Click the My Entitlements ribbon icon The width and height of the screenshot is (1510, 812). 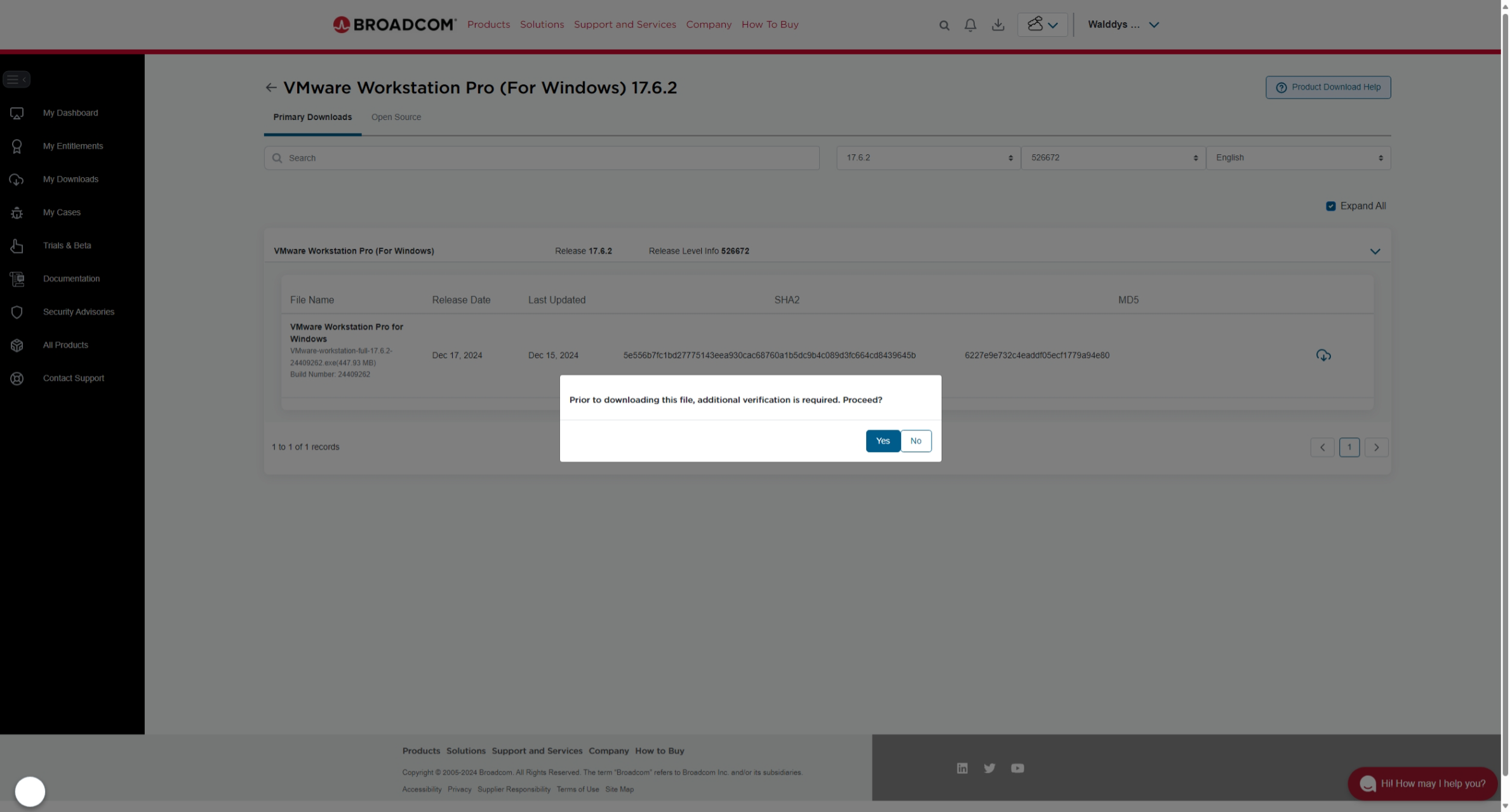pos(17,147)
